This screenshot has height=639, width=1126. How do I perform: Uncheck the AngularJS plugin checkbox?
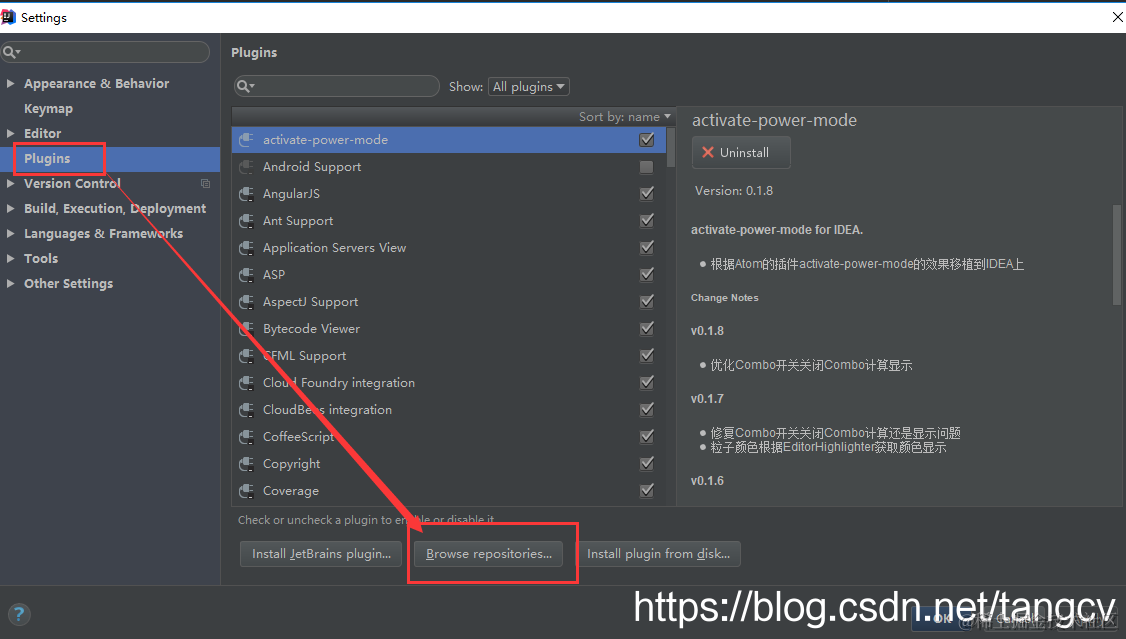pyautogui.click(x=646, y=194)
